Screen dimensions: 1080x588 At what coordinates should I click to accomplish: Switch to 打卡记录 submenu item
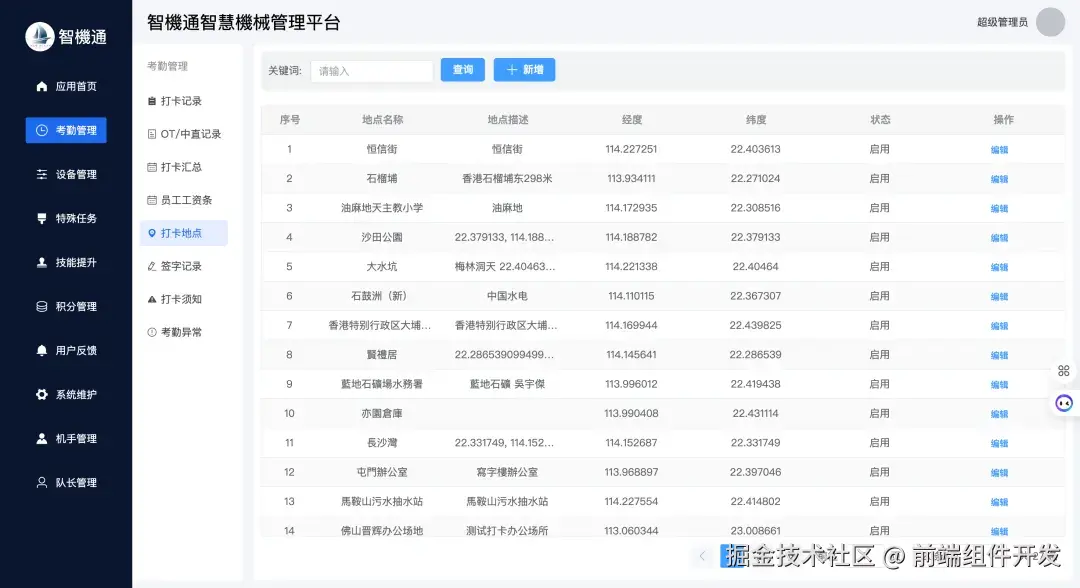point(180,100)
